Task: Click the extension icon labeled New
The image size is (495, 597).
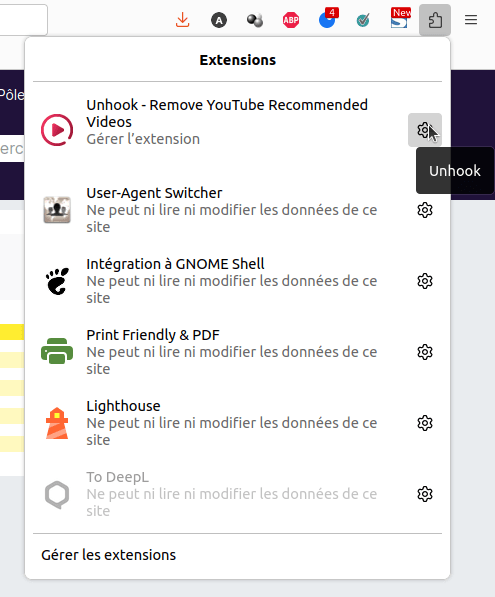Action: pyautogui.click(x=400, y=18)
